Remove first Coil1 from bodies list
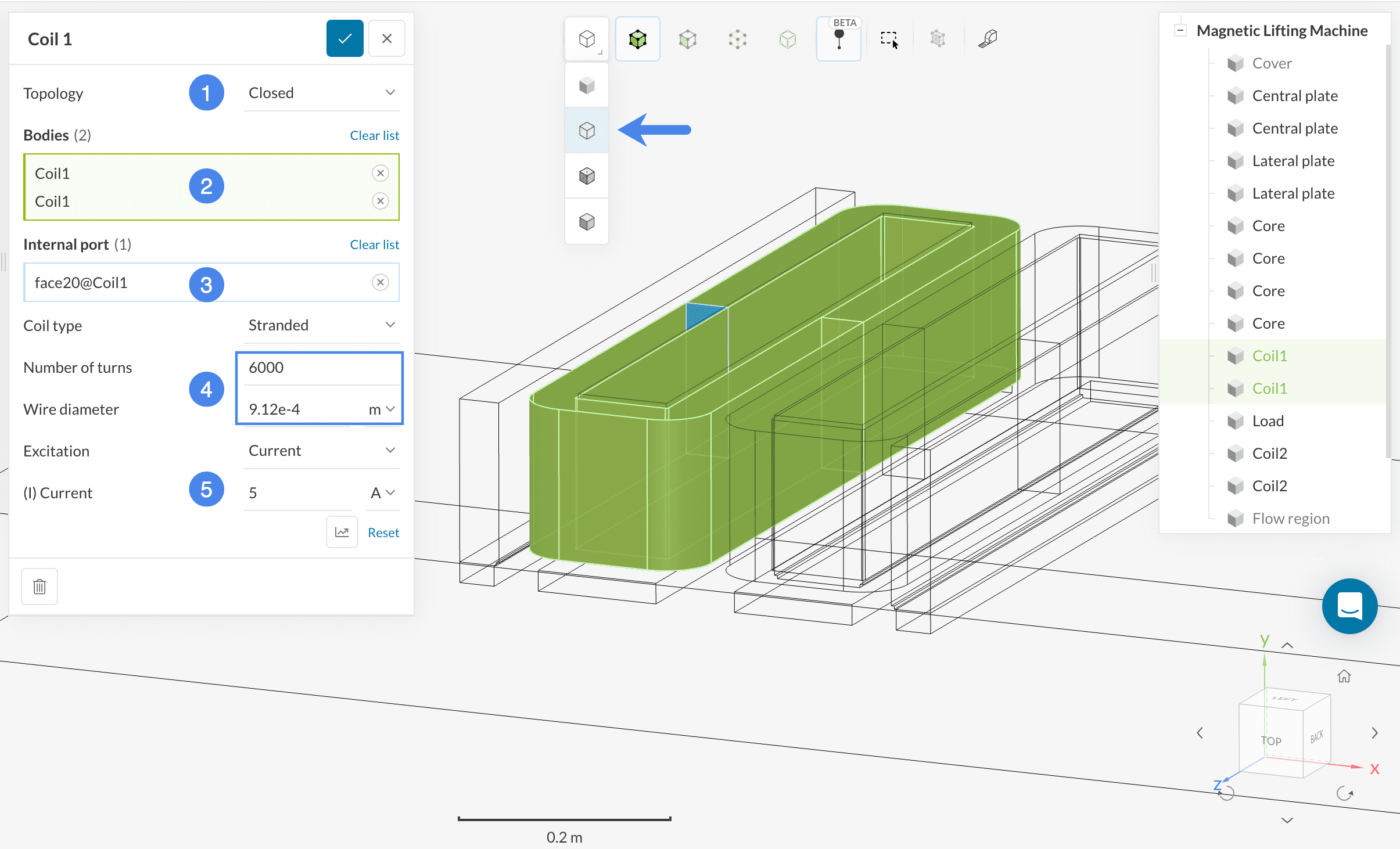Image resolution: width=1400 pixels, height=849 pixels. pyautogui.click(x=380, y=173)
